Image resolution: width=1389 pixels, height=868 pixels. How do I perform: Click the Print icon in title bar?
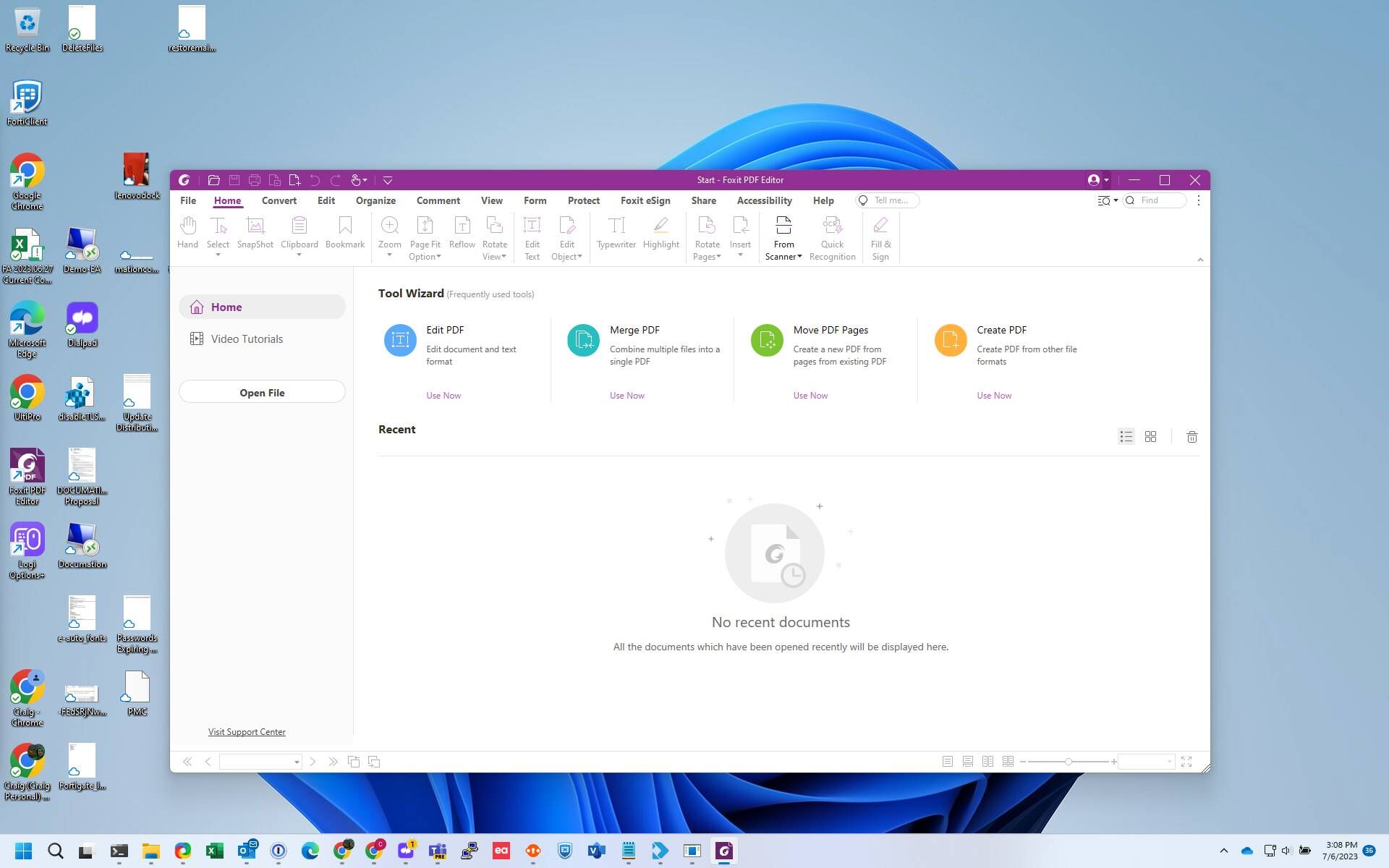pyautogui.click(x=254, y=180)
